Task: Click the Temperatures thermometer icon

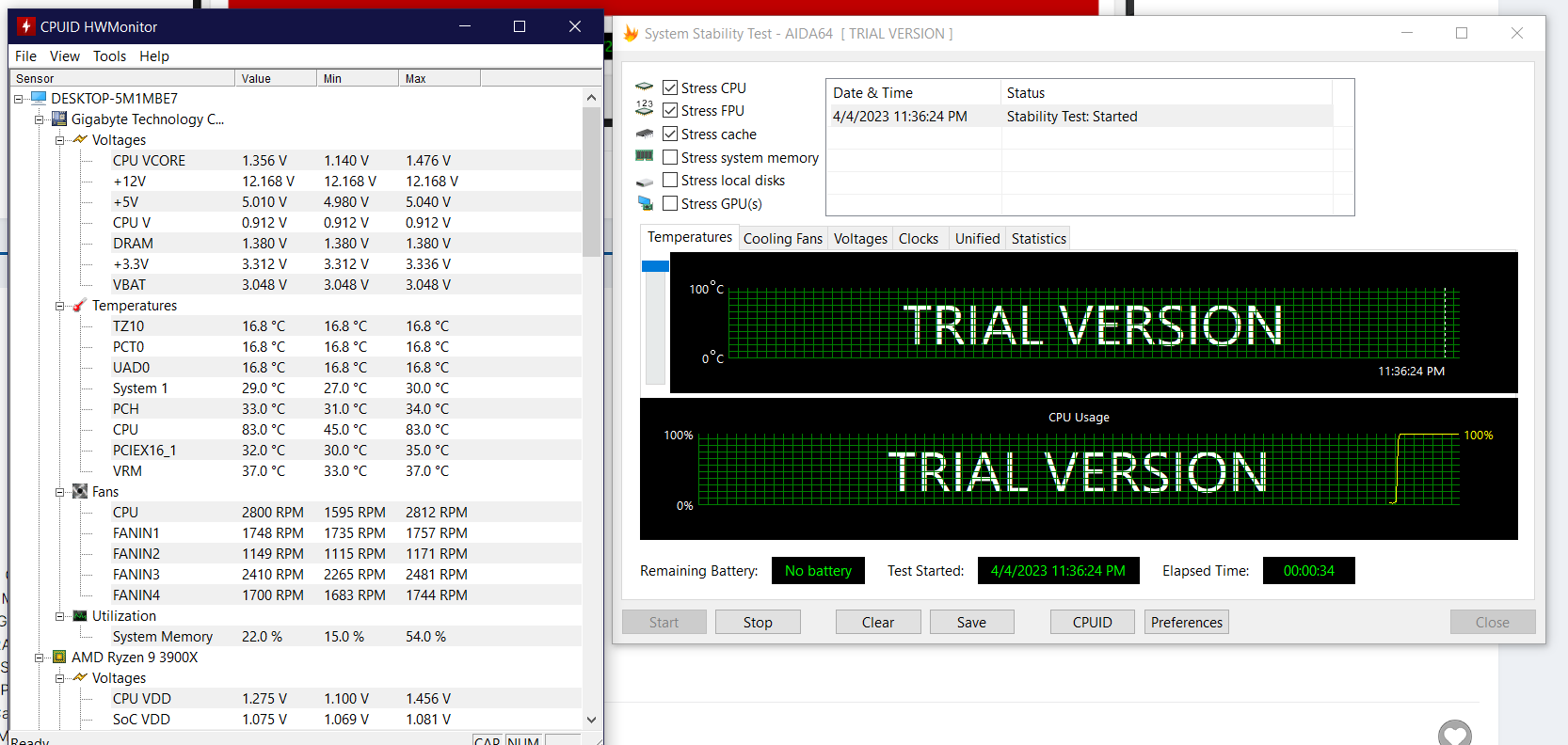Action: [80, 305]
